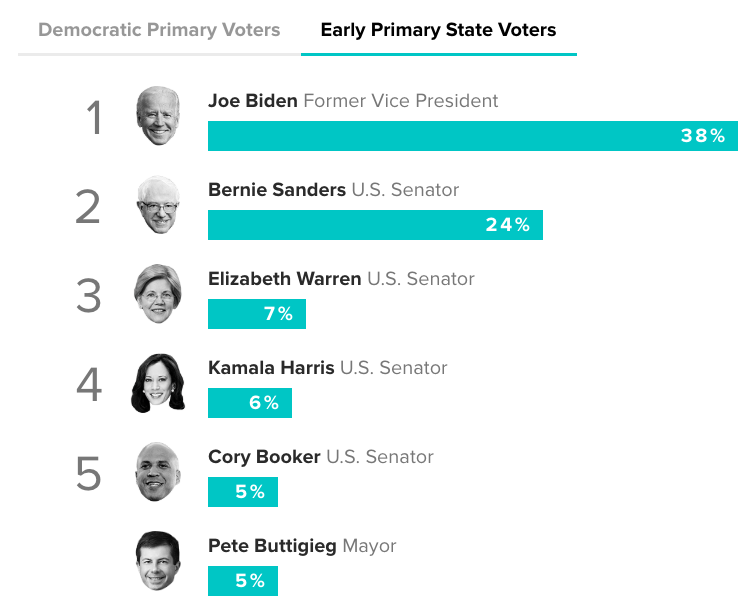Select Early Primary State Voters tab
Viewport: 754px width, 609px height.
[x=439, y=30]
